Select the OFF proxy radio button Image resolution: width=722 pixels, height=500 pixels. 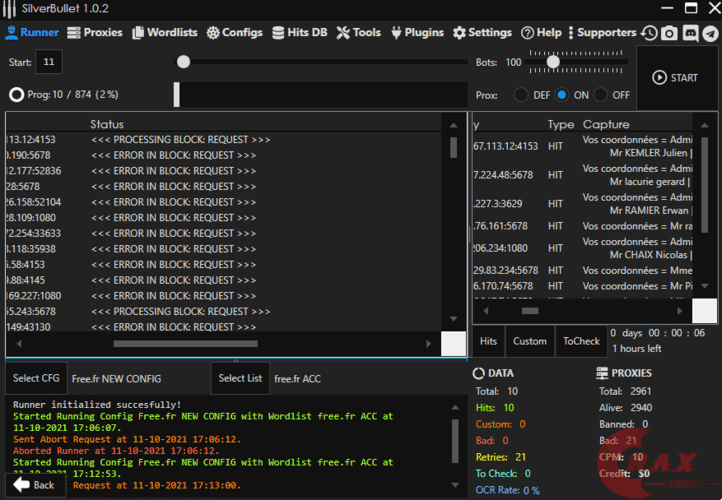[601, 95]
